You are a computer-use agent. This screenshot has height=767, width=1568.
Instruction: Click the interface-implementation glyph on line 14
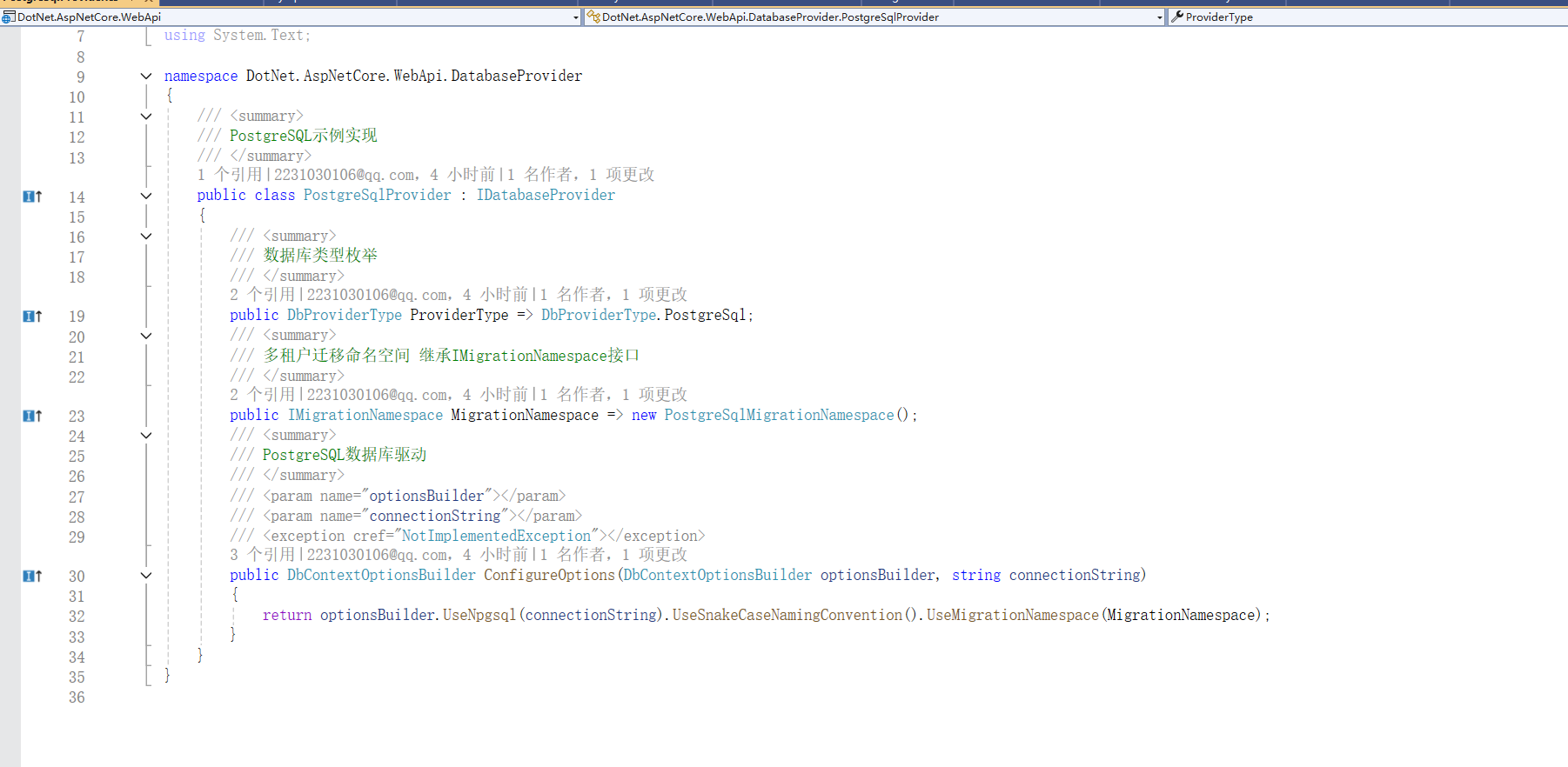click(x=32, y=197)
